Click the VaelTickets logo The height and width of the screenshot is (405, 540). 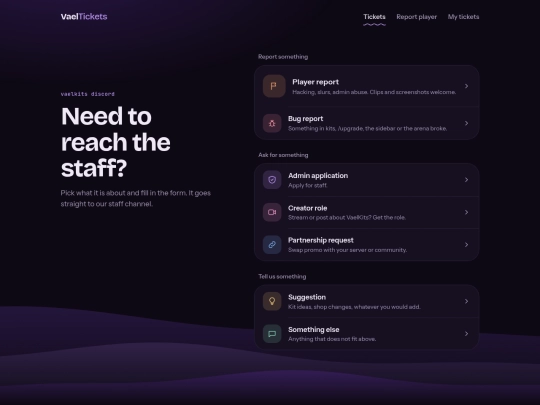pos(84,17)
